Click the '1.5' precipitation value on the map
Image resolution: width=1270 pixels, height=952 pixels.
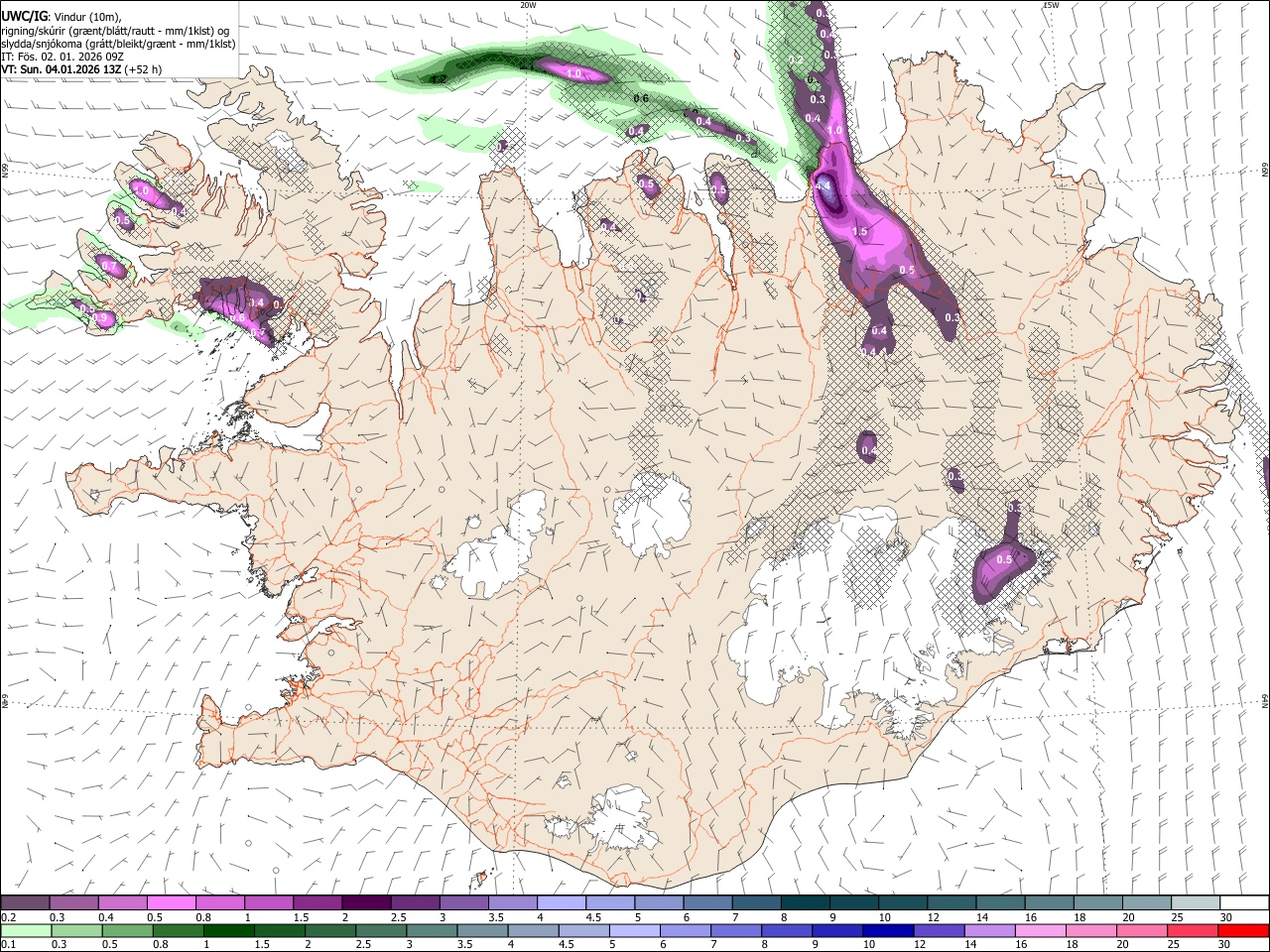pos(860,231)
